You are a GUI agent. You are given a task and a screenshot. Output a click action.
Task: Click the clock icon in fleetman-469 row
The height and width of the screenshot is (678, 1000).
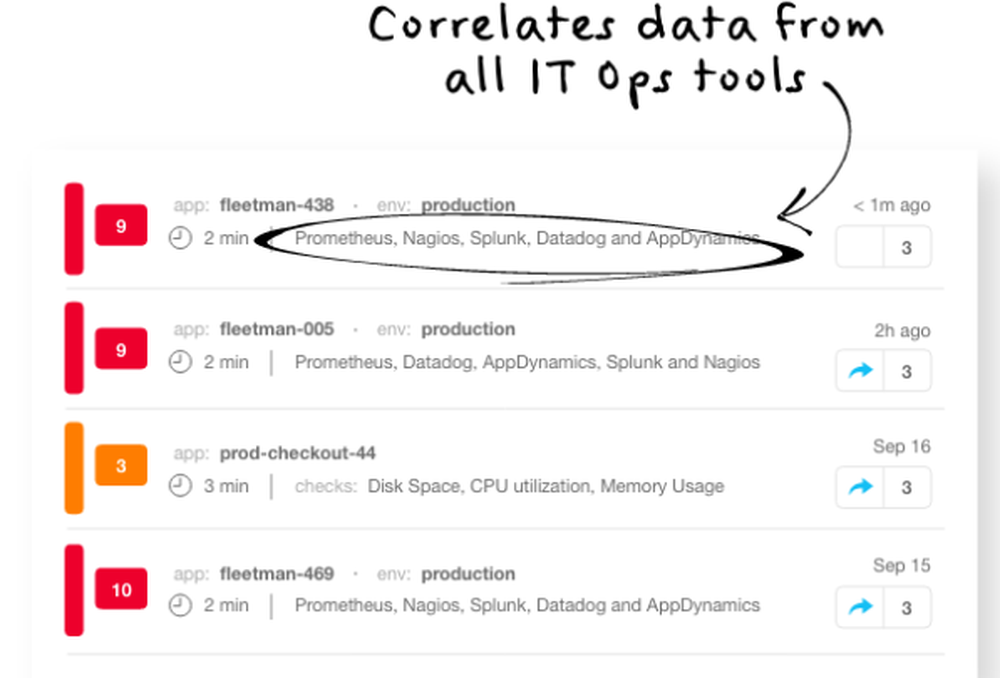(x=180, y=605)
